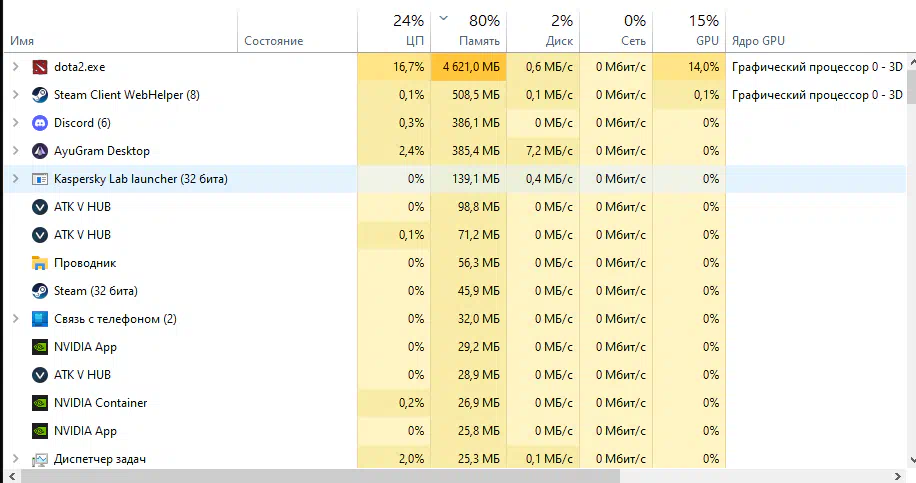The width and height of the screenshot is (916, 483).
Task: Sort processes by ЦП column
Action: tap(394, 30)
